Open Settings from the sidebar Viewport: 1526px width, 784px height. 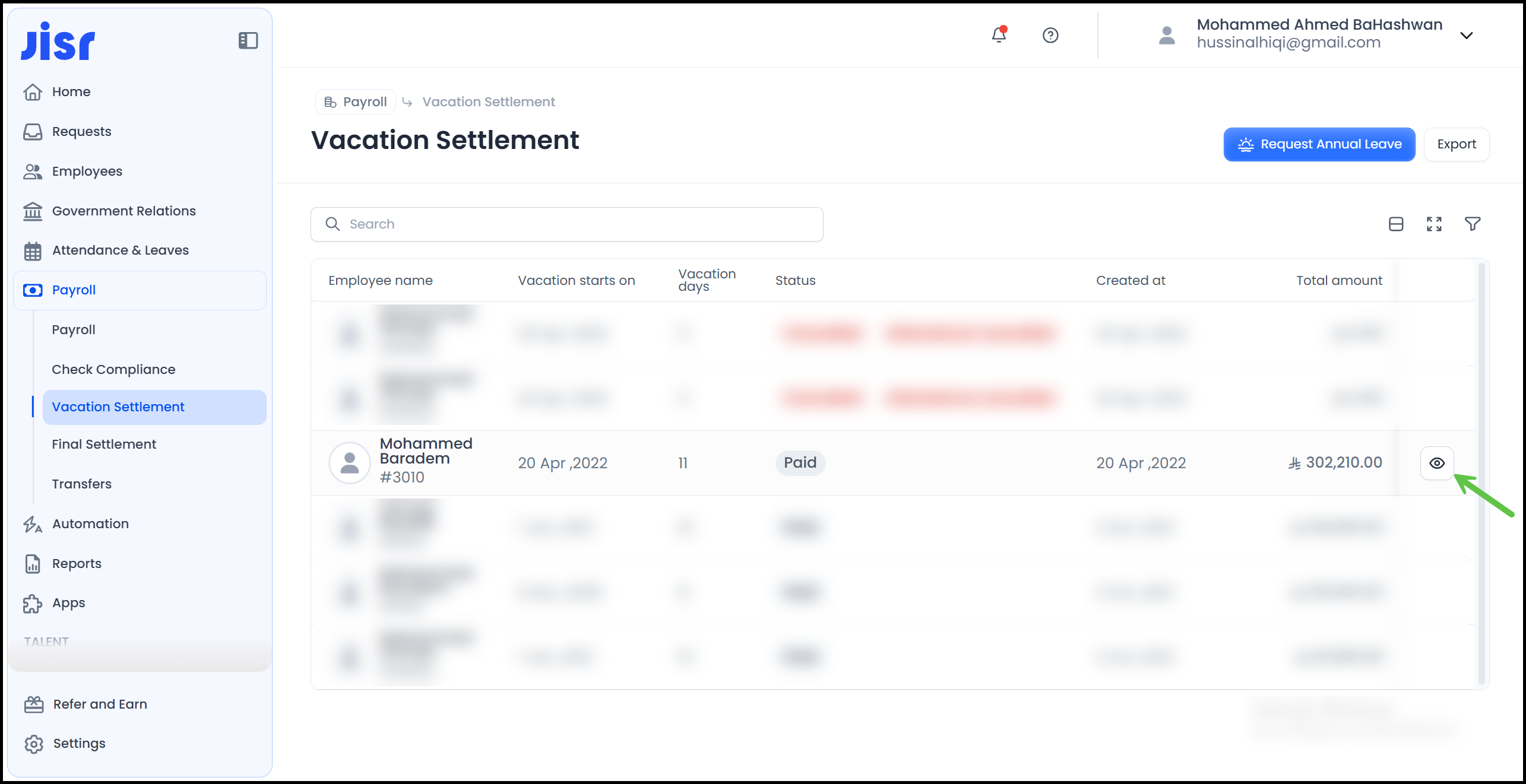click(x=79, y=744)
